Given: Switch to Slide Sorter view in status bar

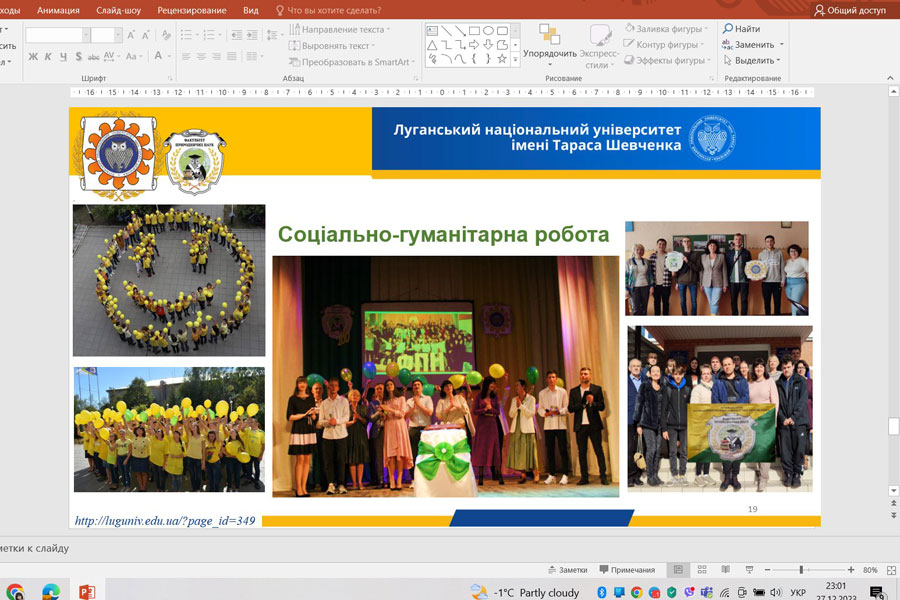Looking at the screenshot, I should coord(703,570).
